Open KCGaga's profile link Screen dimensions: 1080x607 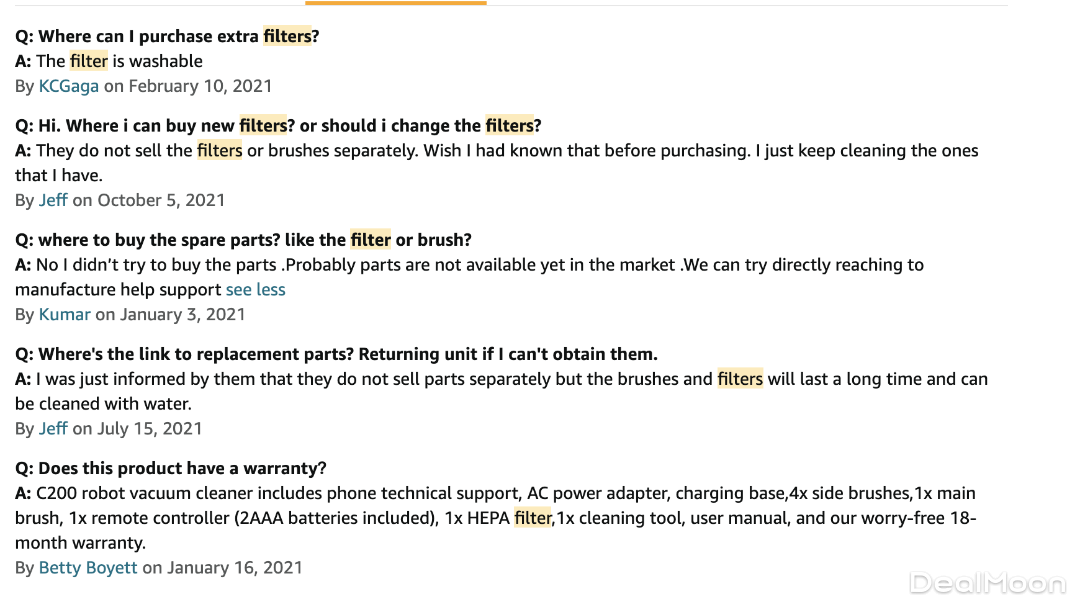point(68,86)
